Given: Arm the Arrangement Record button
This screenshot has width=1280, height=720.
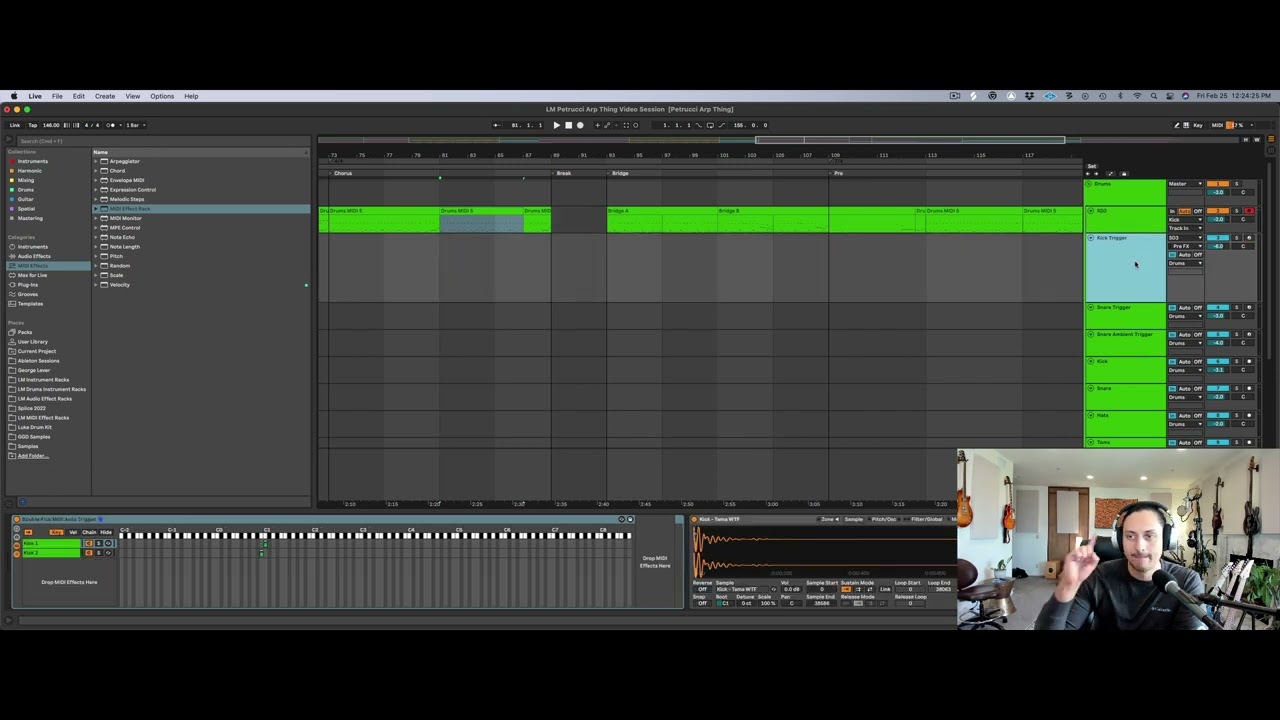Looking at the screenshot, I should 580,125.
